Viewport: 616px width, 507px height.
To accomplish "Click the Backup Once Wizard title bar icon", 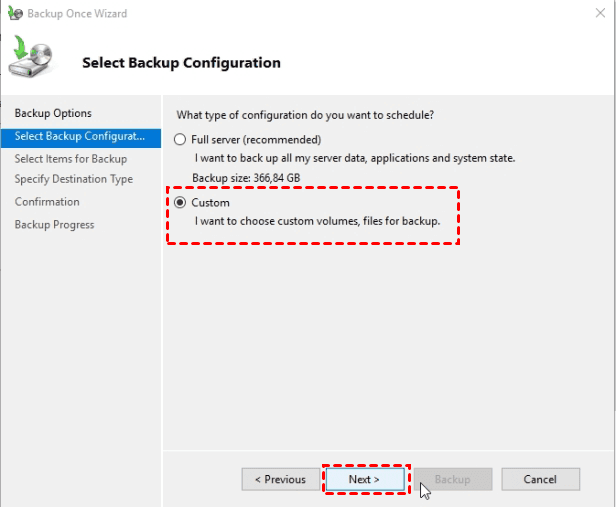I will point(13,14).
